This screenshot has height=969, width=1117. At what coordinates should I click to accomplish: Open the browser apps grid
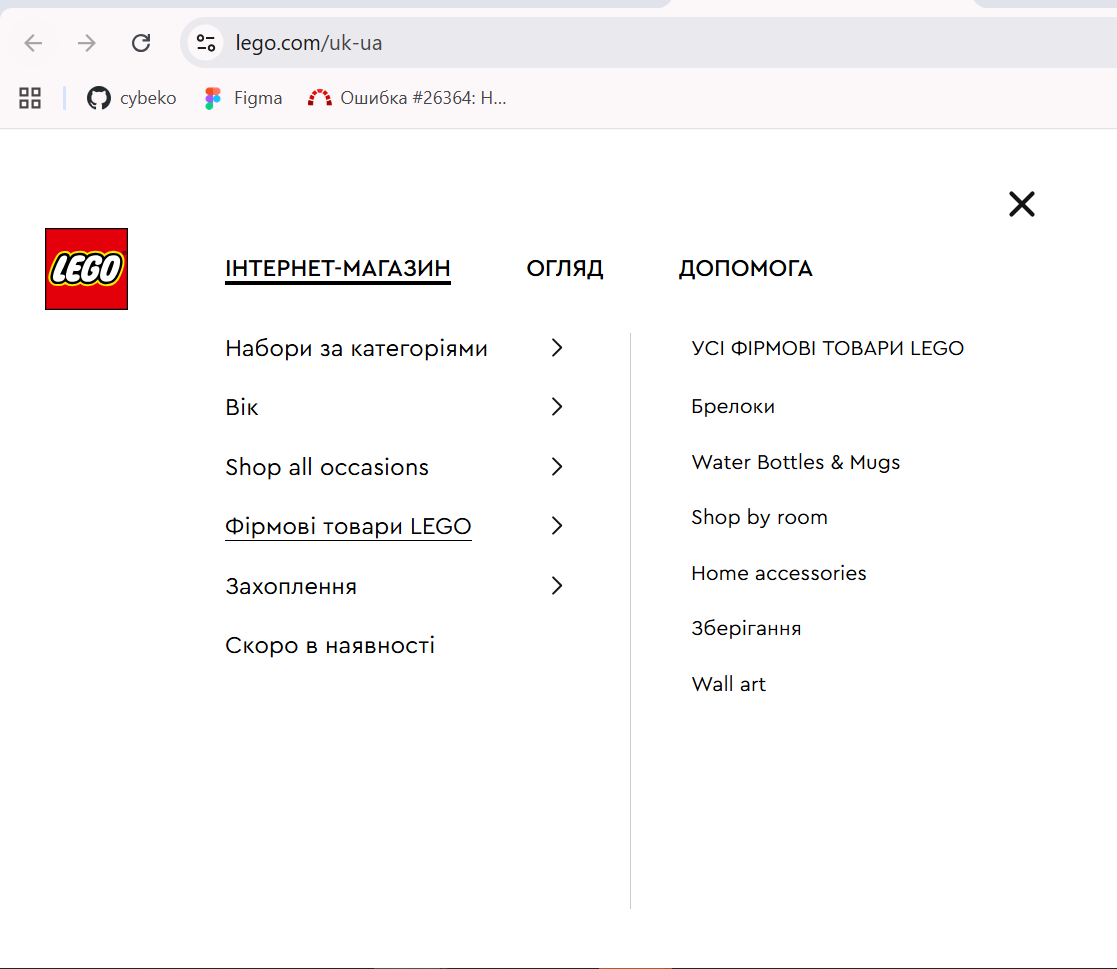[x=30, y=98]
